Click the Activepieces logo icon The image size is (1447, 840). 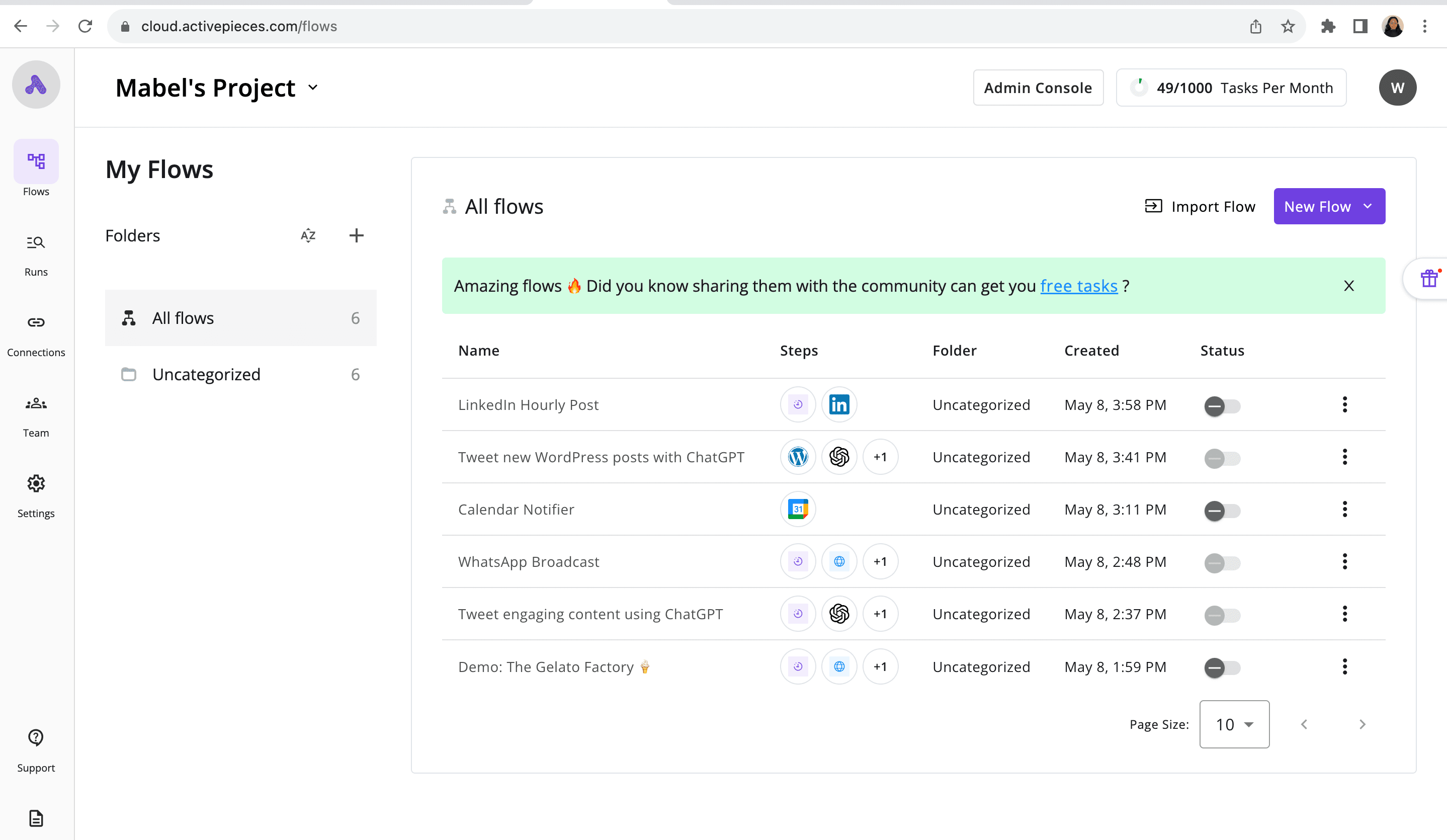pos(36,85)
